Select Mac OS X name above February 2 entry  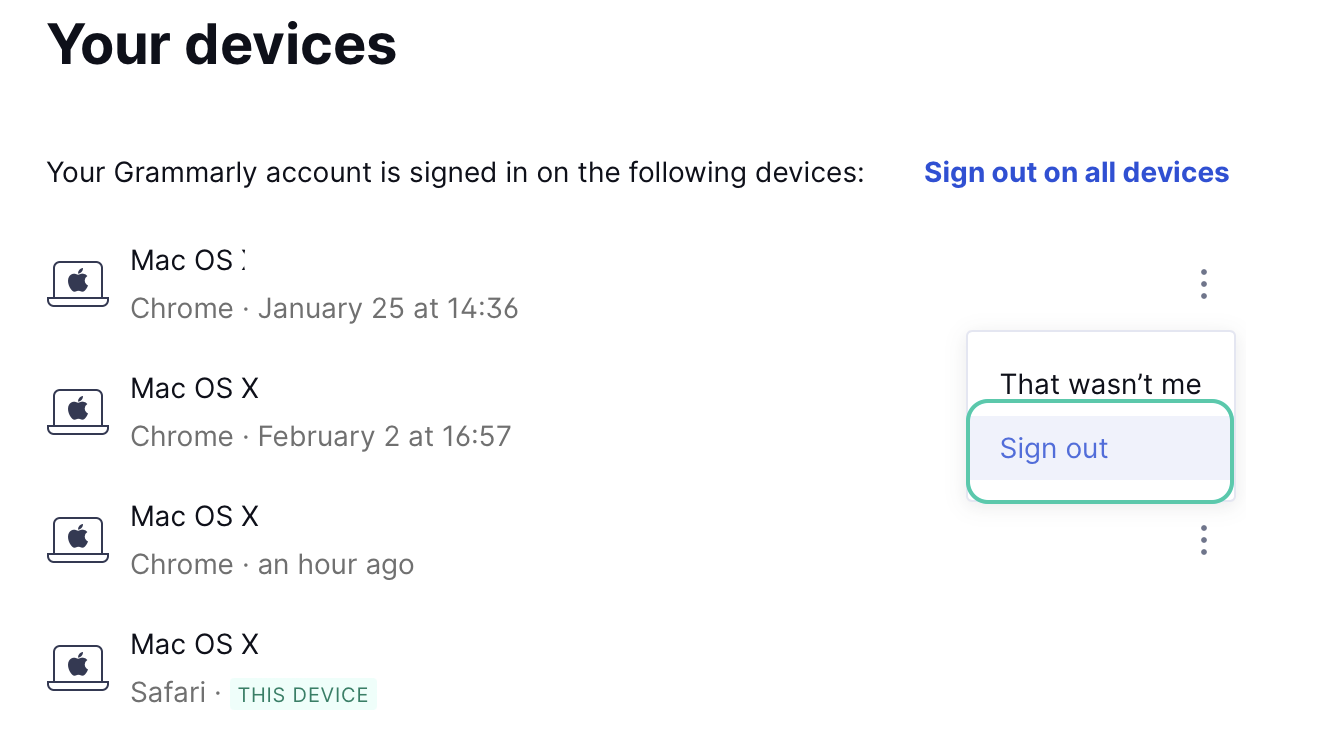pyautogui.click(x=194, y=388)
